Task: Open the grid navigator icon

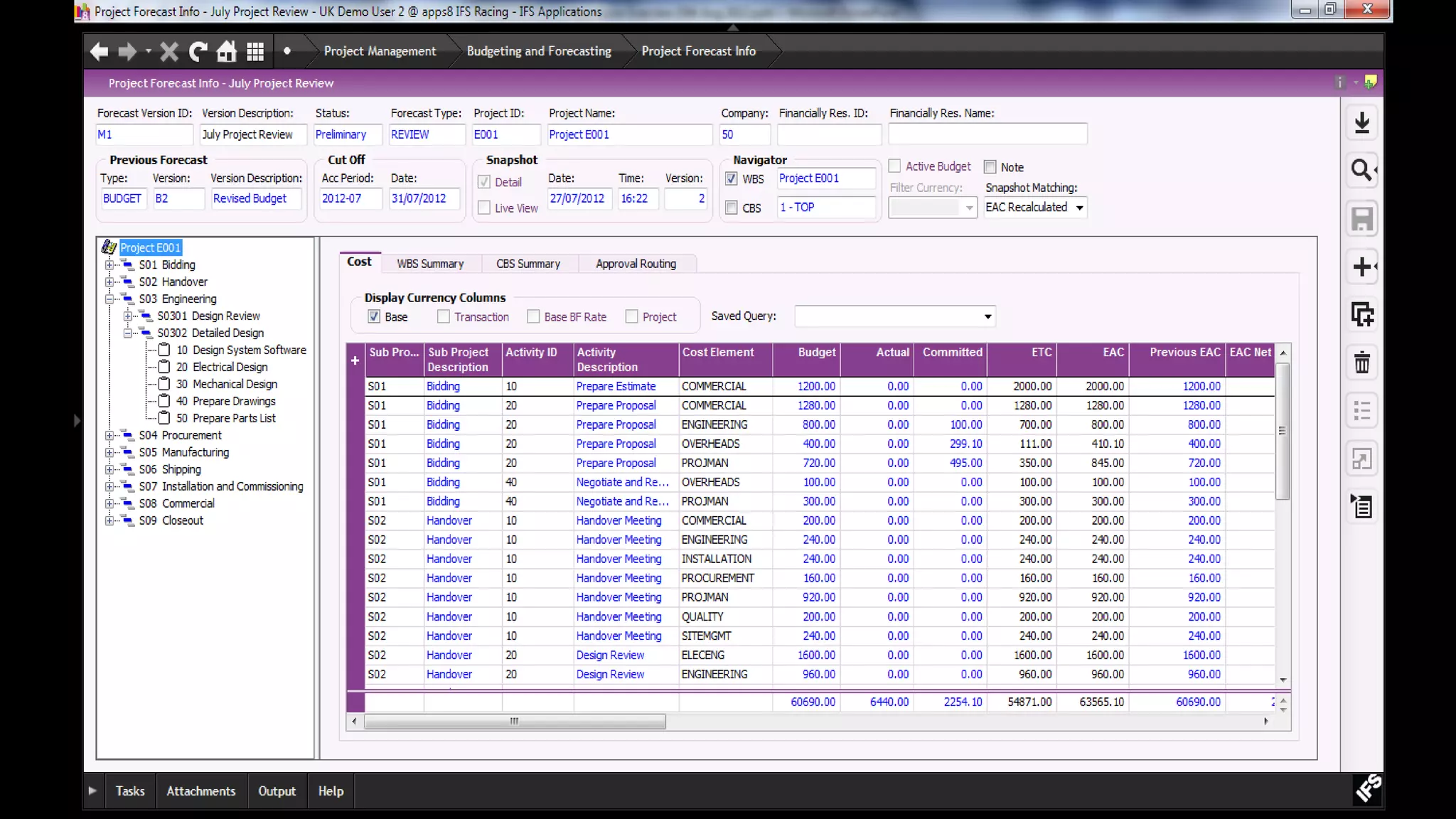Action: click(255, 51)
